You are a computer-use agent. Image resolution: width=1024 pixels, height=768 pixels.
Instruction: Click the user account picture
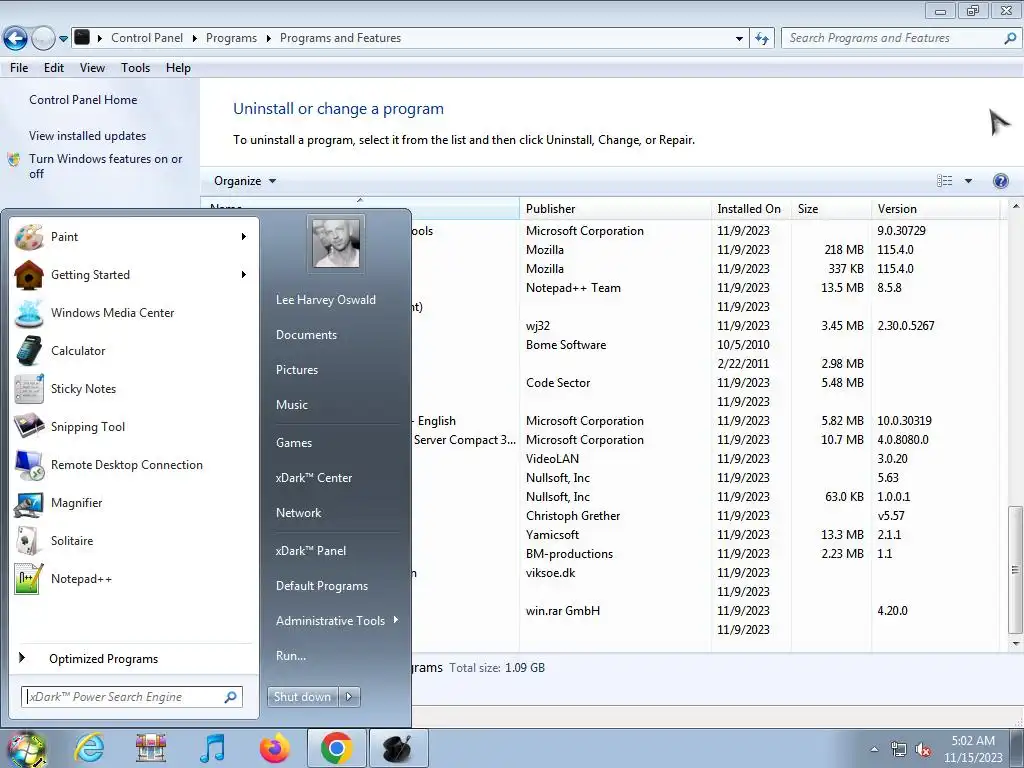[336, 243]
